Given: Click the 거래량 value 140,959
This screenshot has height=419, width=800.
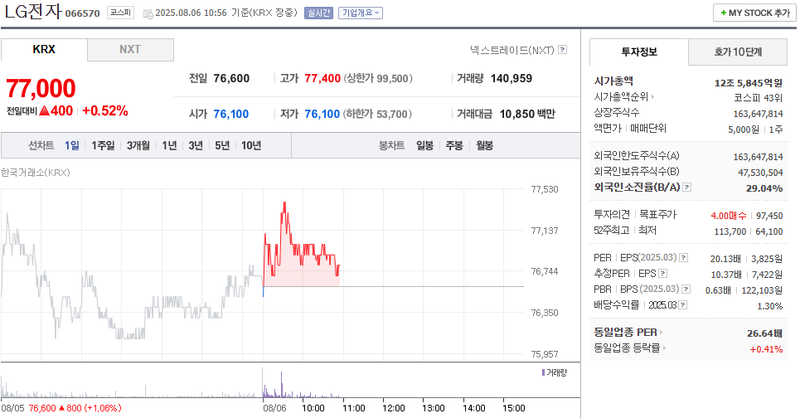Looking at the screenshot, I should pos(511,79).
